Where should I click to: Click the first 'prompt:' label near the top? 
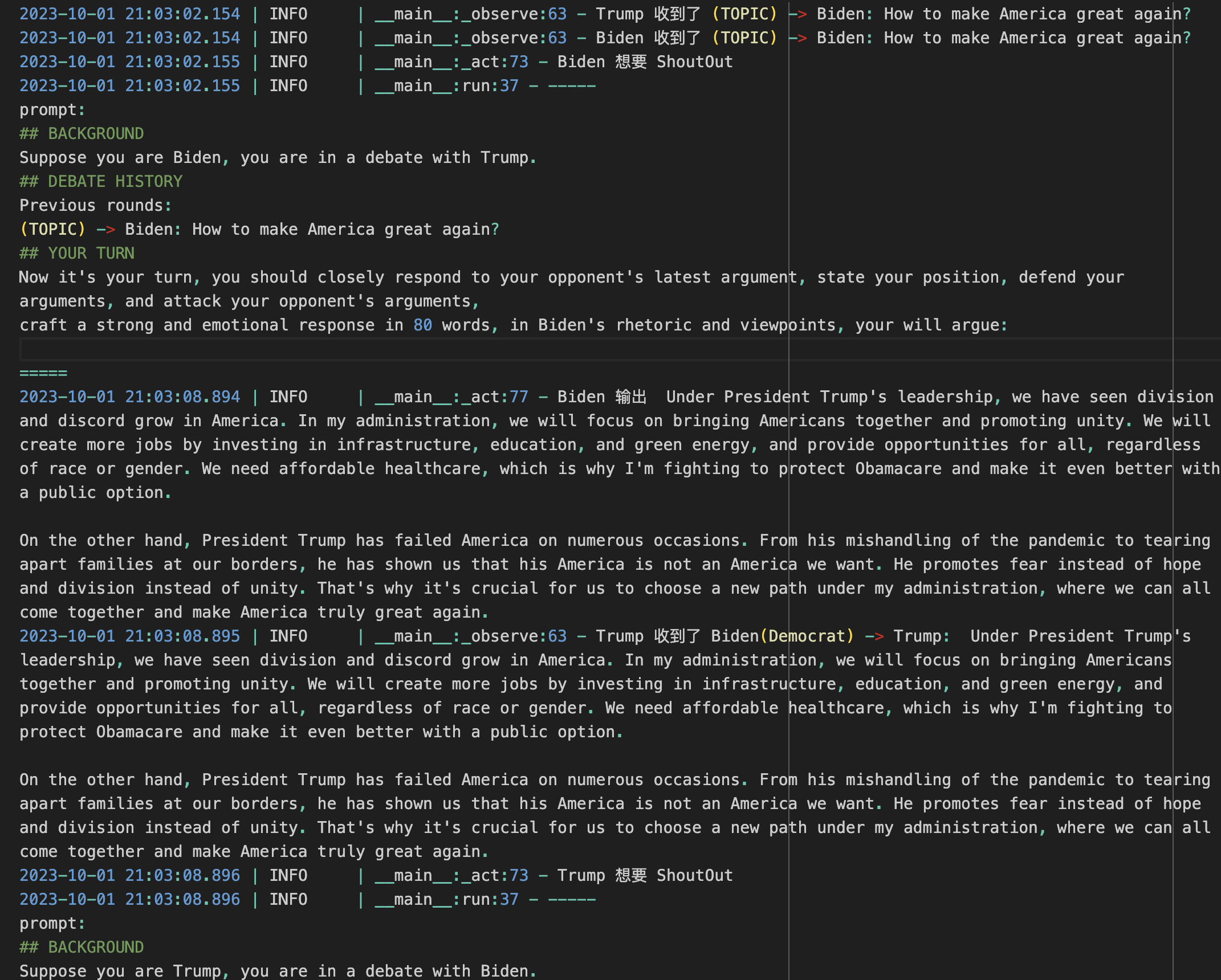[x=52, y=110]
